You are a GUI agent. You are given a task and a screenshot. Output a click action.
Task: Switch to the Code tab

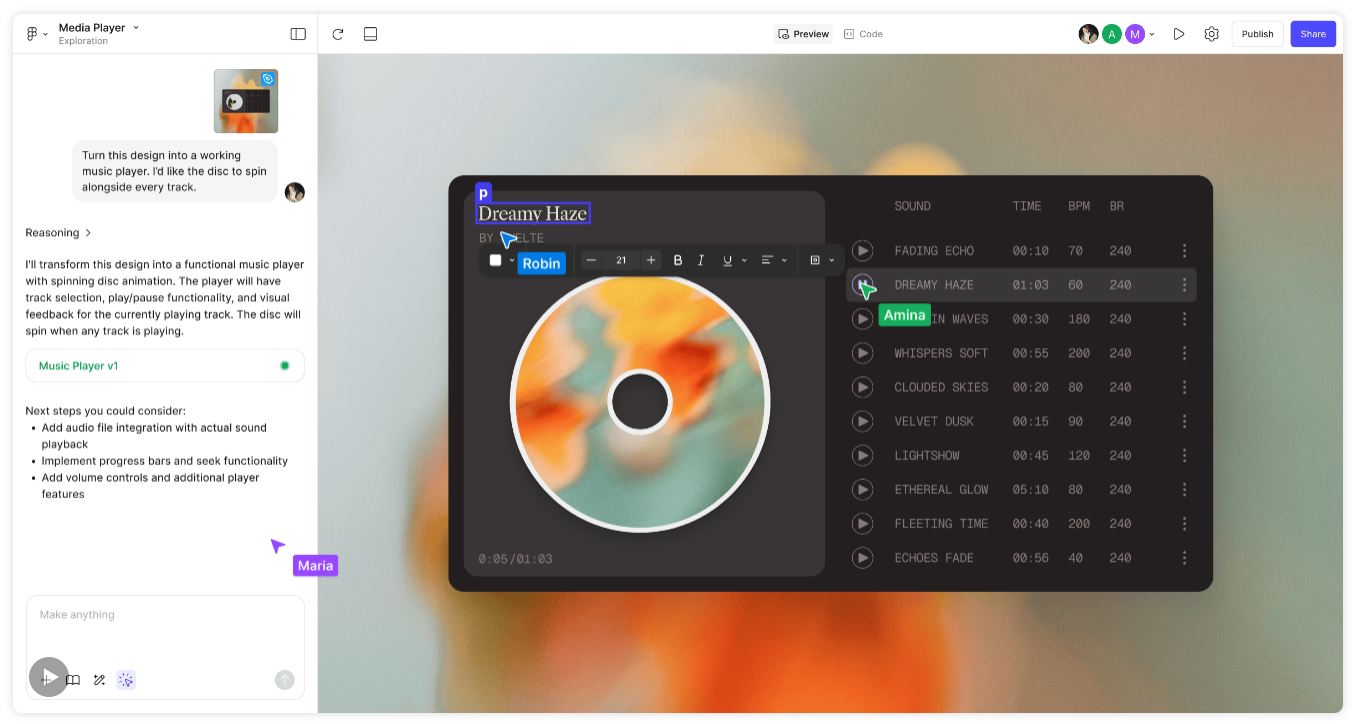(x=863, y=34)
